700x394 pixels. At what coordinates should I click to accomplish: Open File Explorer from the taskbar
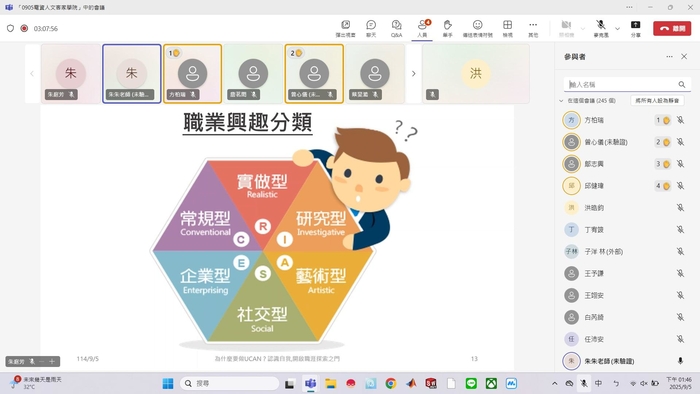330,383
